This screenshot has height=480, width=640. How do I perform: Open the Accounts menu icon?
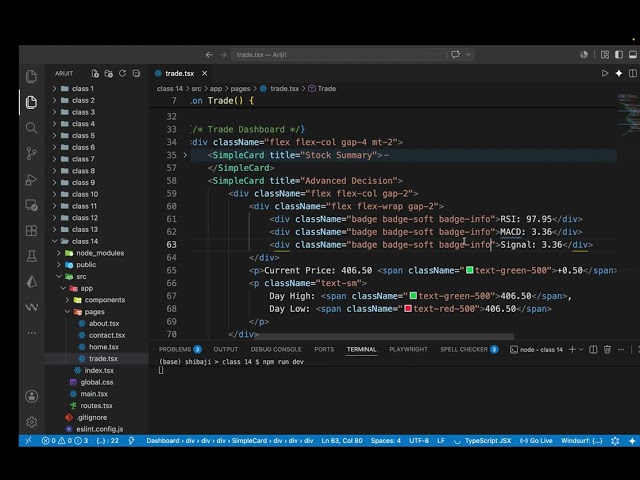coord(31,396)
